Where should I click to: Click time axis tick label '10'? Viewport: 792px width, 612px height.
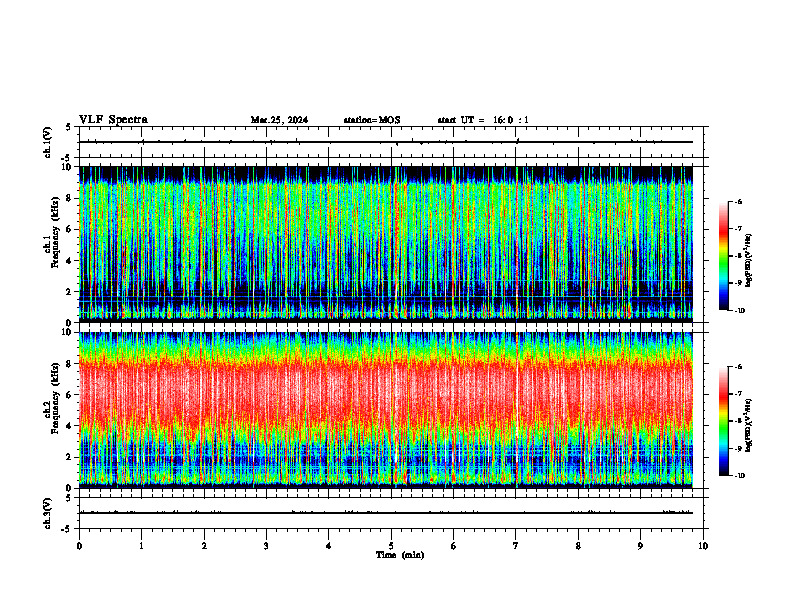[x=703, y=546]
